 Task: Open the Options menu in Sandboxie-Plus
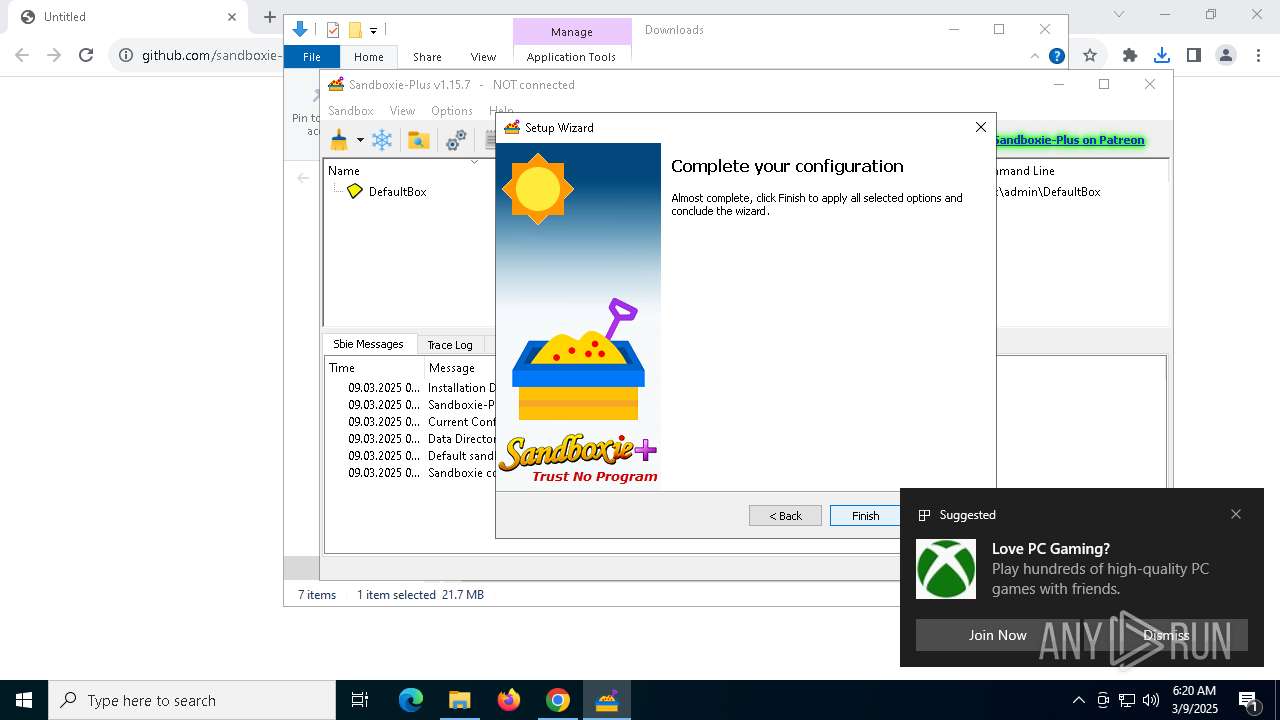[452, 111]
